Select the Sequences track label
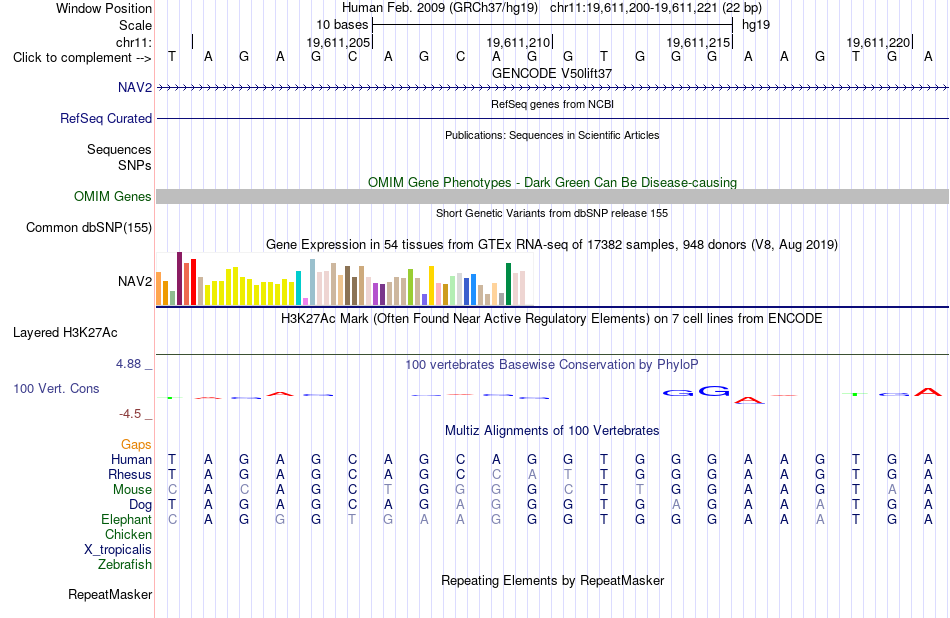 [119, 149]
